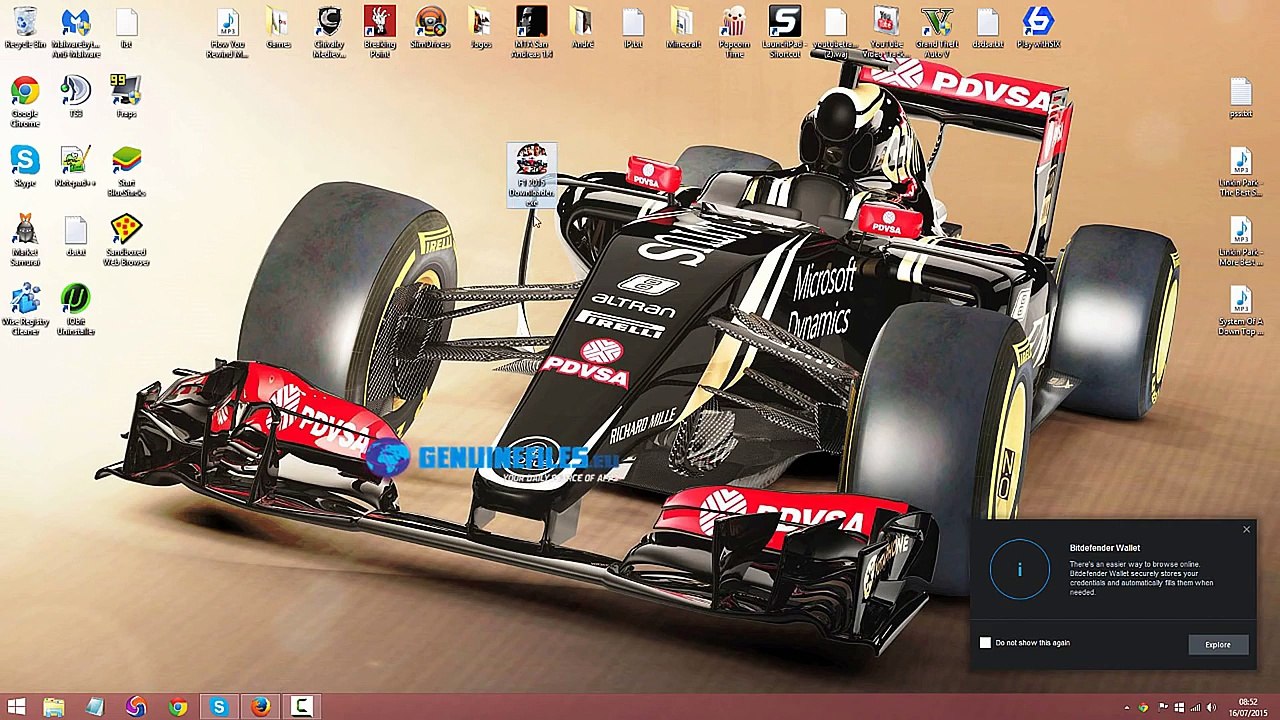1280x720 pixels.
Task: Tick the Do not show this again checkbox
Action: (x=985, y=643)
